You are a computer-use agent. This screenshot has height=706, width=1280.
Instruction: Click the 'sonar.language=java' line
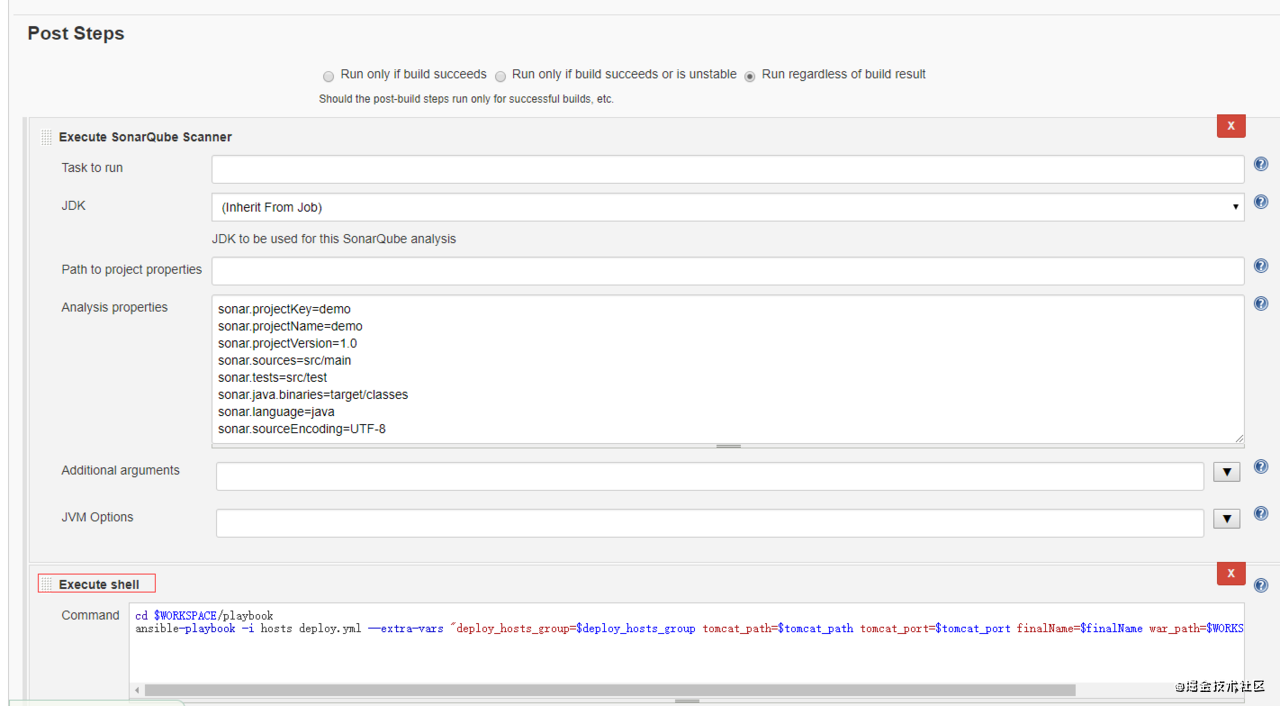(276, 412)
